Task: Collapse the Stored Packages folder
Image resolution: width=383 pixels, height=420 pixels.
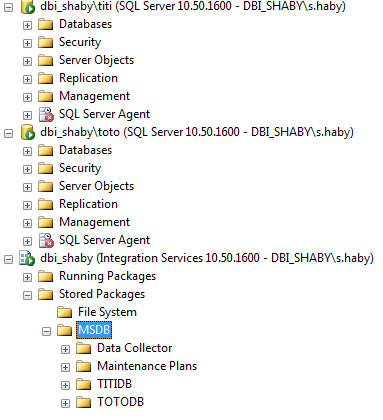Action: pos(27,296)
